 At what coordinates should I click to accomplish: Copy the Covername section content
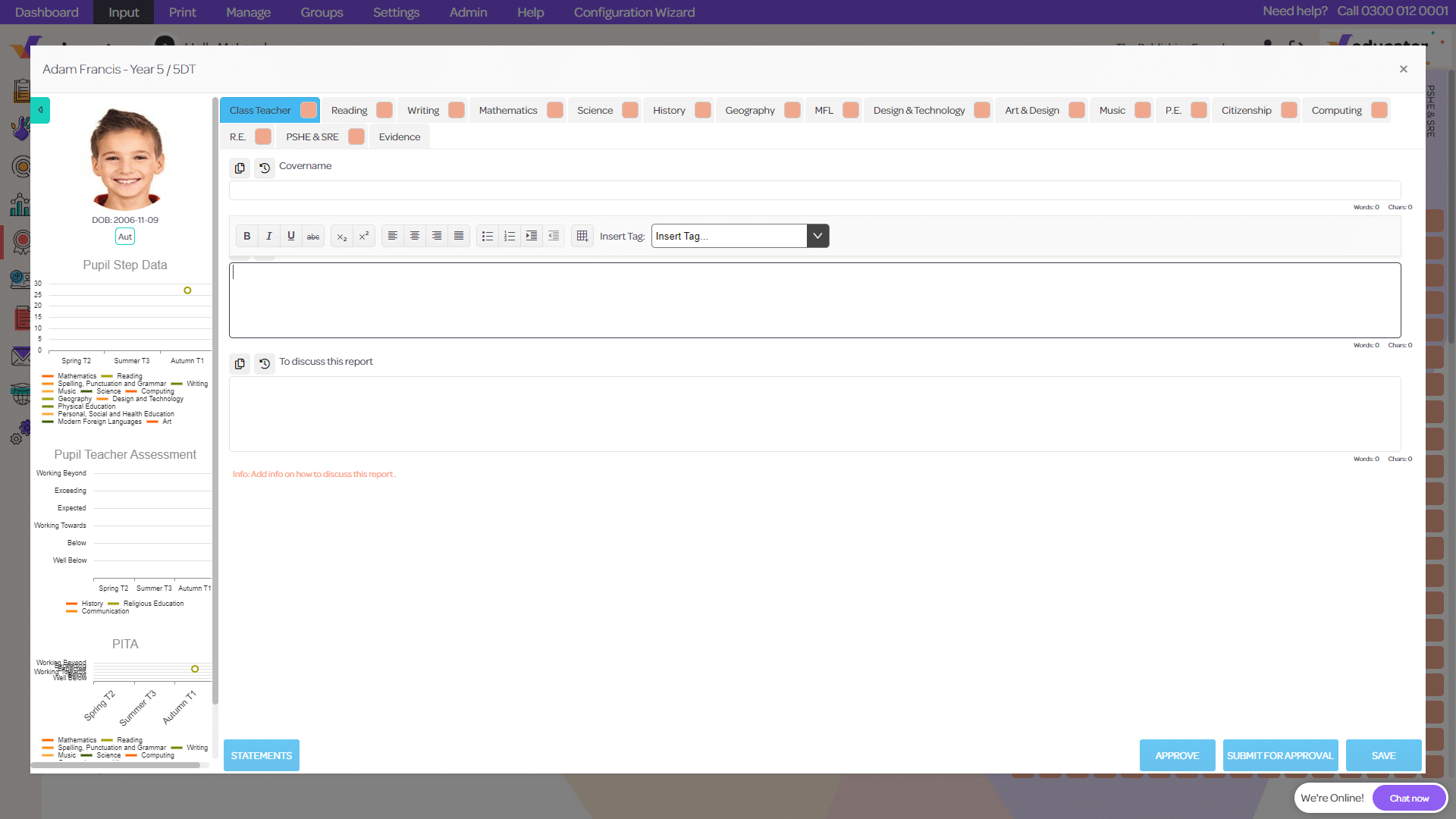click(240, 168)
